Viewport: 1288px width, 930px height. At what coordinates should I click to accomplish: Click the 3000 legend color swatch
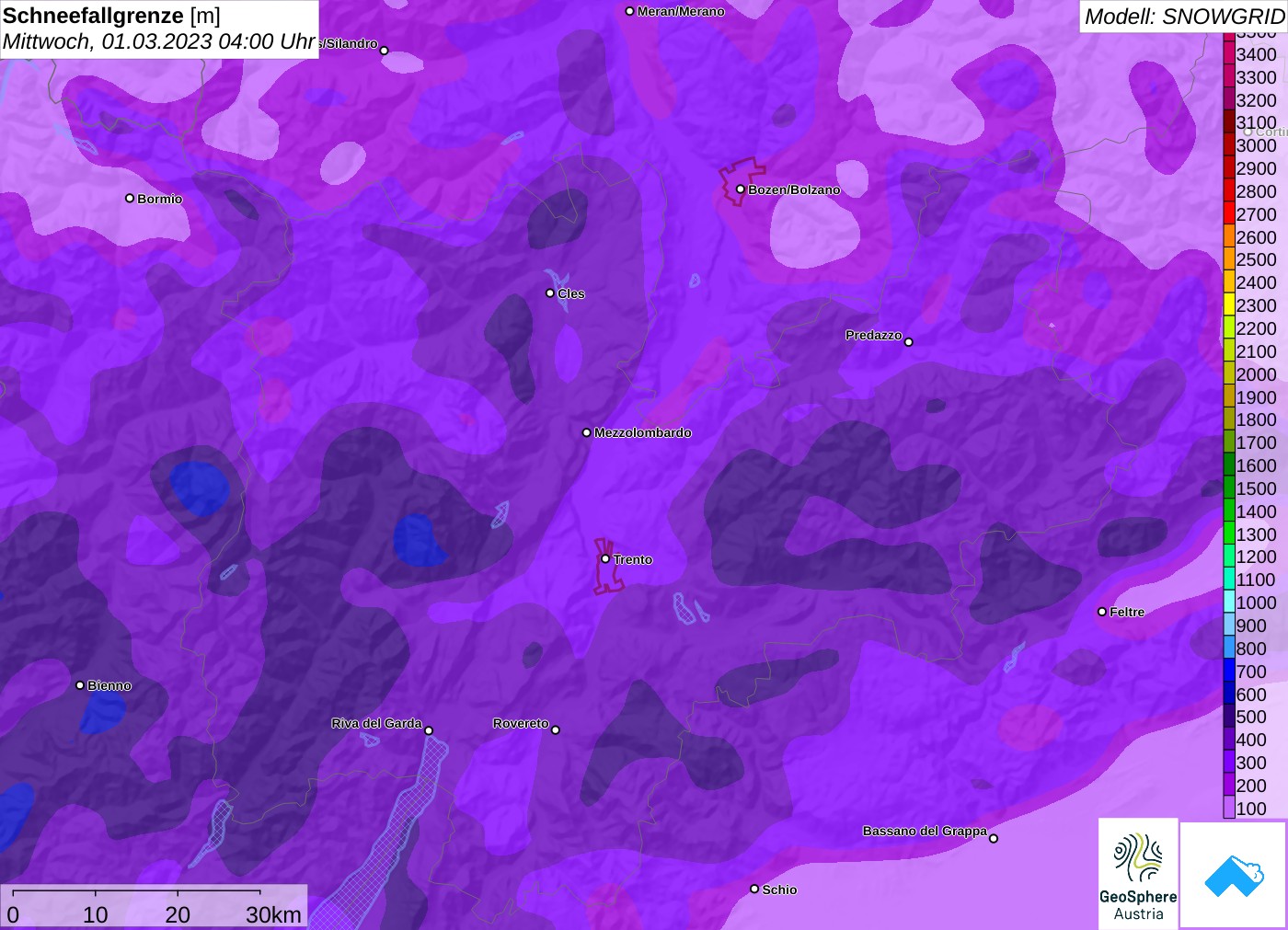click(1229, 145)
